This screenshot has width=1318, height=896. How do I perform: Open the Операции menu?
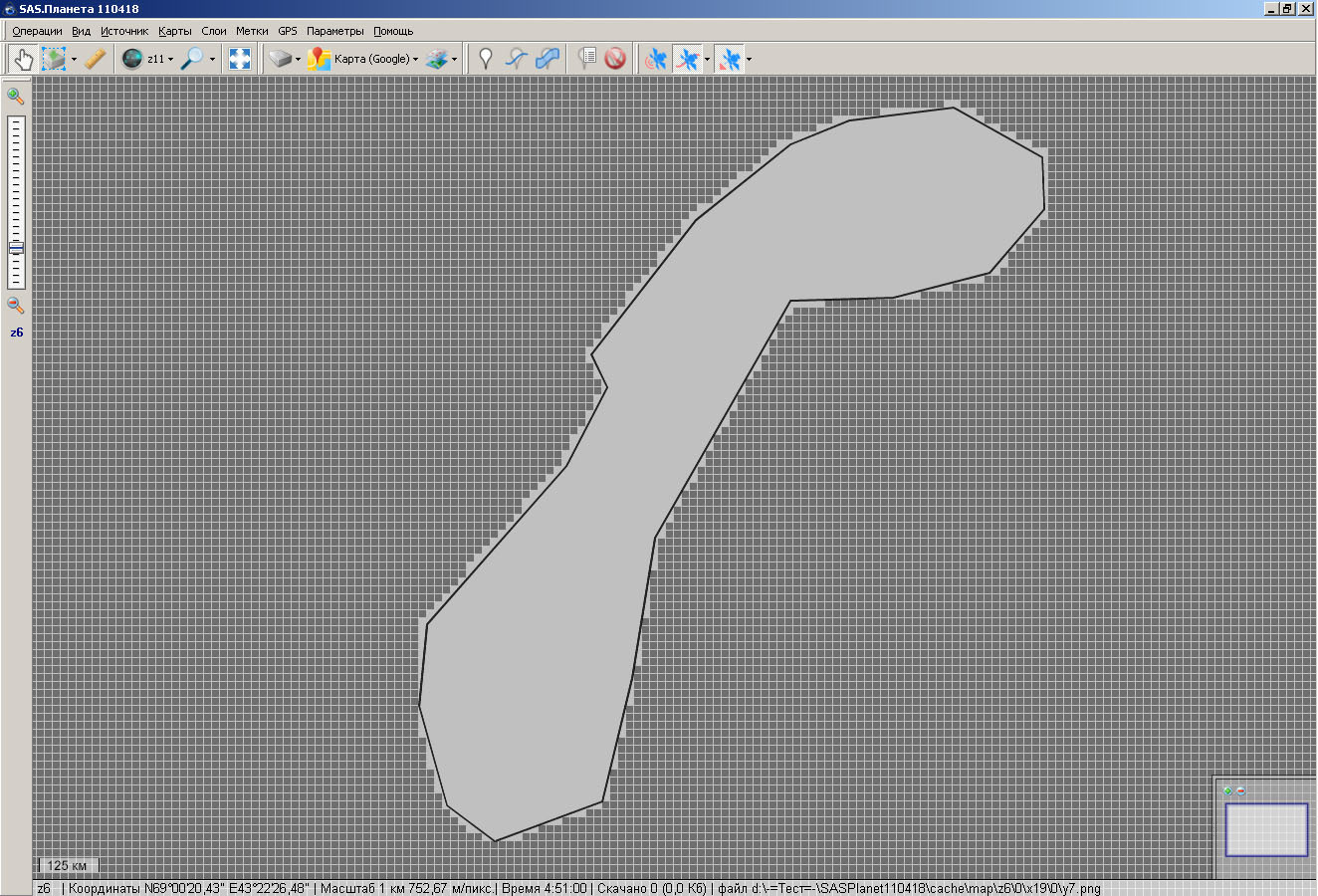37,31
